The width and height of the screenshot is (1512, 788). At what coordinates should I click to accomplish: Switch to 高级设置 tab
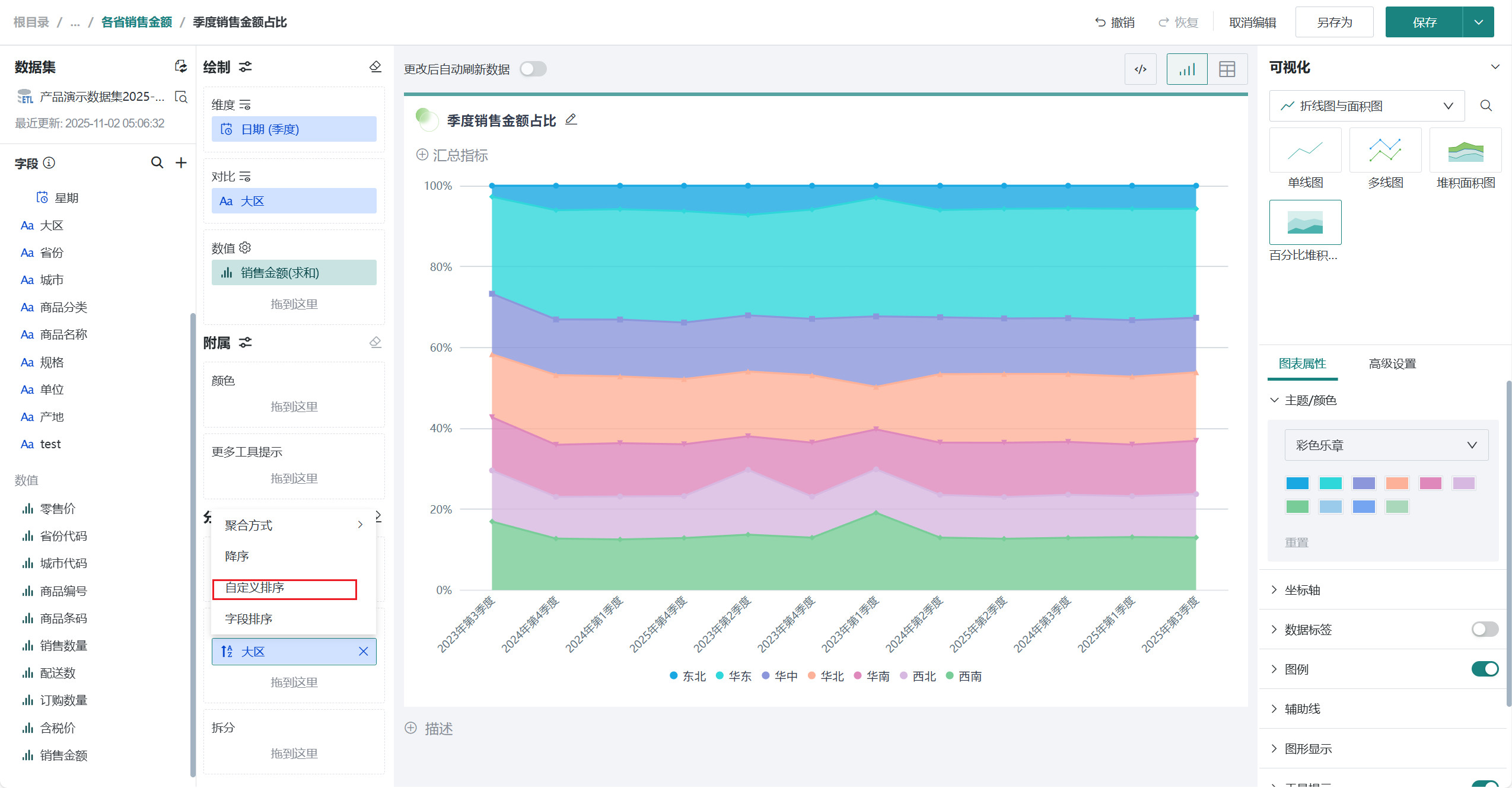coord(1392,363)
